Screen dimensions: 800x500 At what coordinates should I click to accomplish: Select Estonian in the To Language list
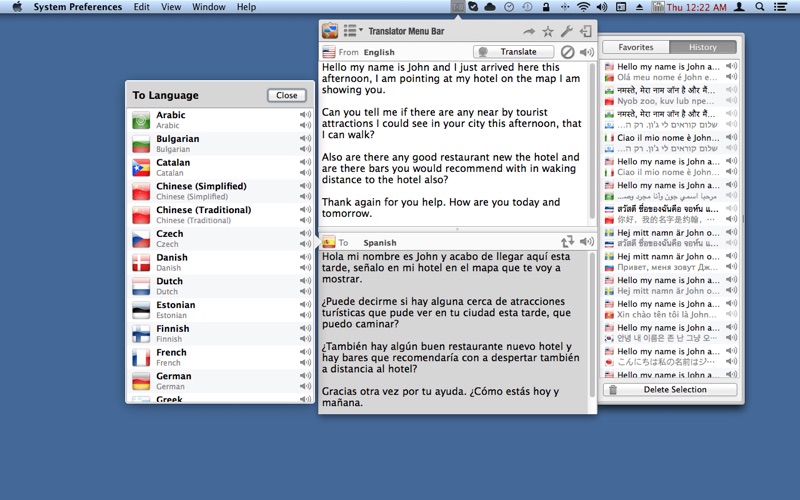pyautogui.click(x=220, y=310)
